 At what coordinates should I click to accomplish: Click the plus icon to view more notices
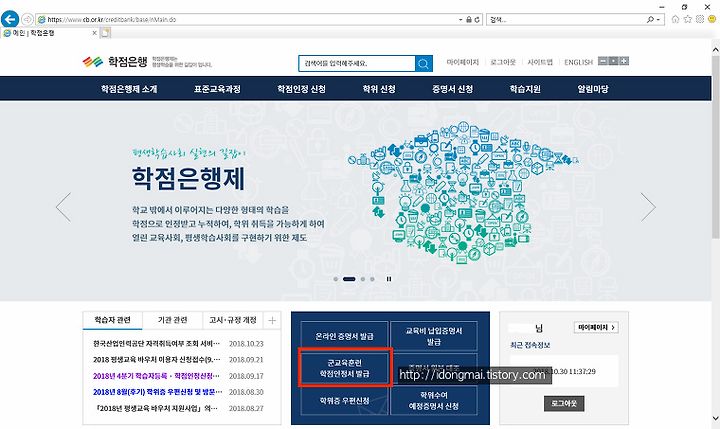tap(272, 321)
